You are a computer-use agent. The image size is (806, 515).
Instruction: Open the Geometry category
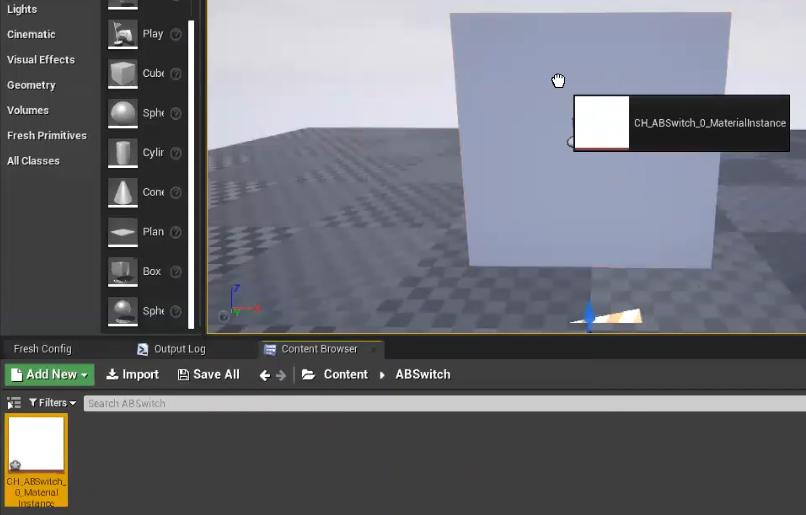(31, 85)
